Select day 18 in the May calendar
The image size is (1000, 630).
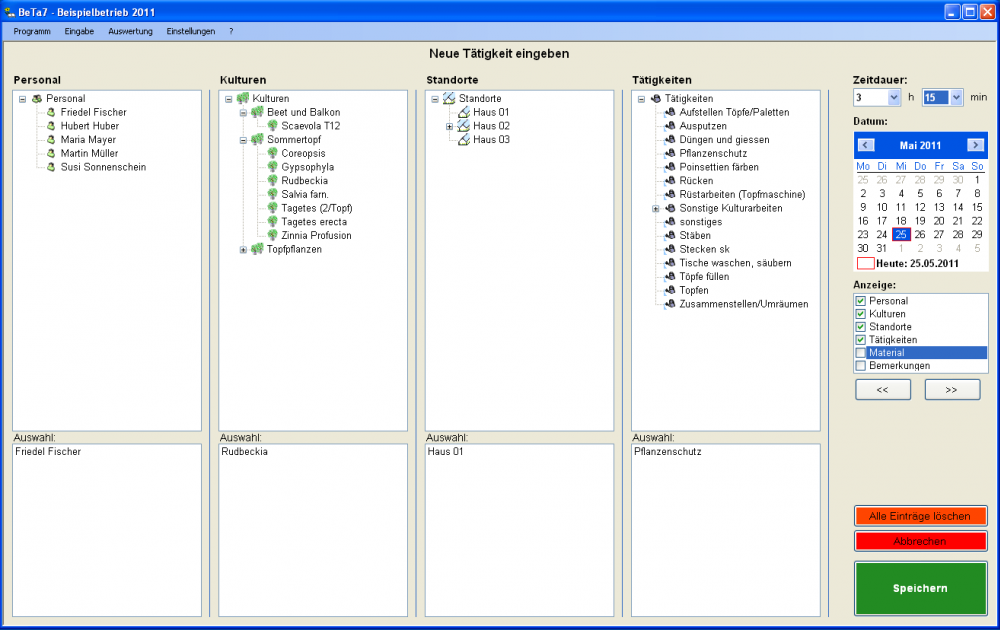point(901,221)
